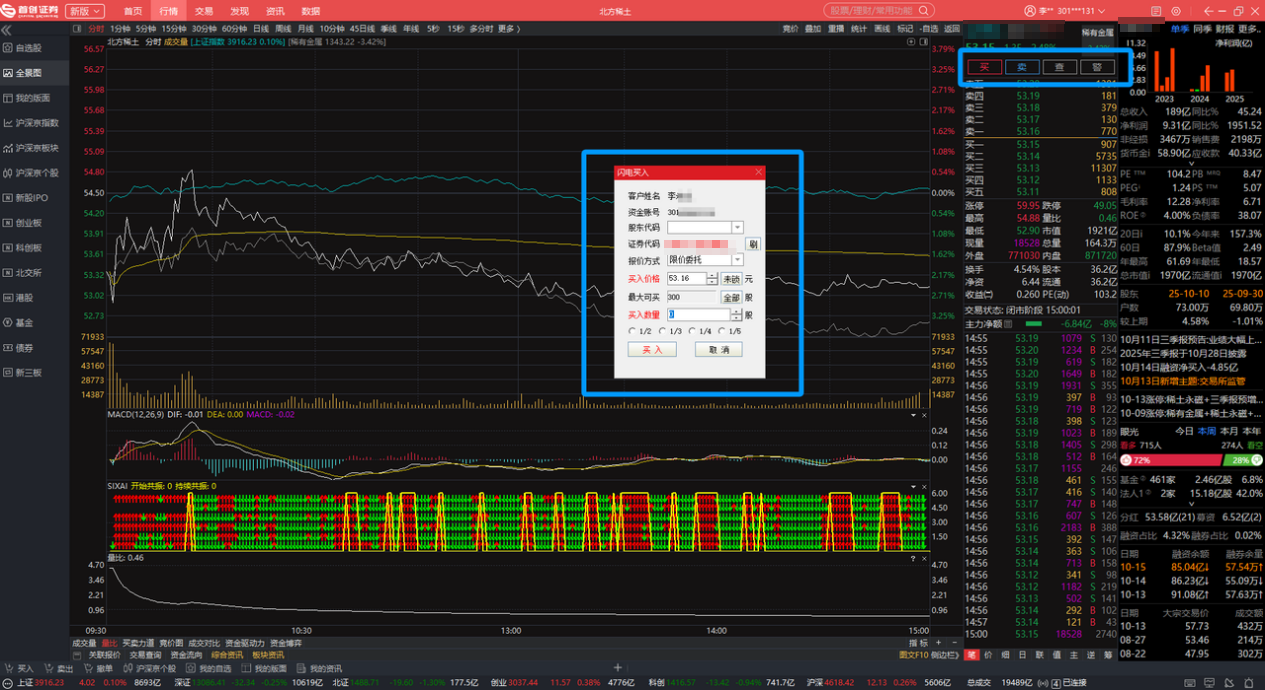Expand the 股东代码 dropdown
This screenshot has height=690, width=1265.
738,228
